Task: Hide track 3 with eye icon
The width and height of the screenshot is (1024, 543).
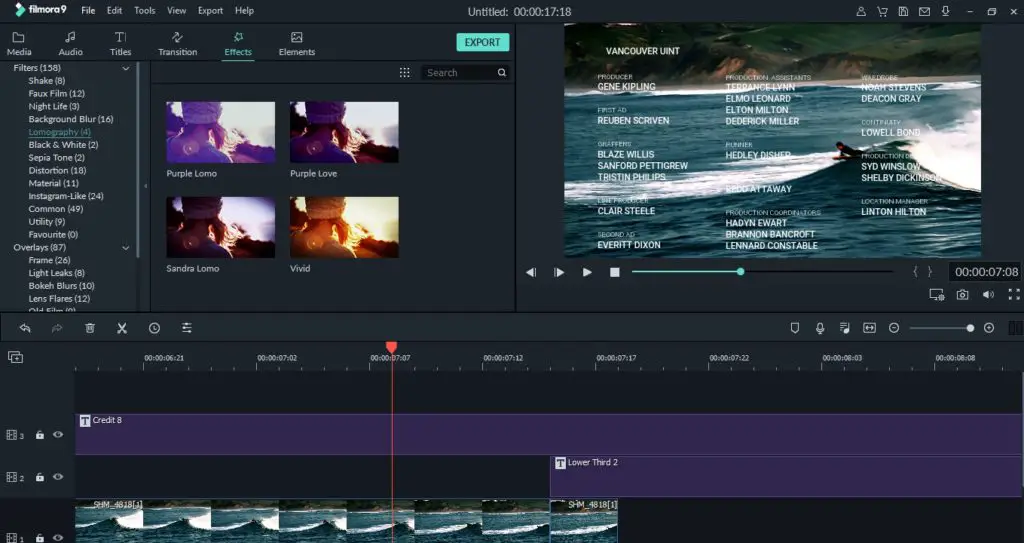Action: [58, 435]
